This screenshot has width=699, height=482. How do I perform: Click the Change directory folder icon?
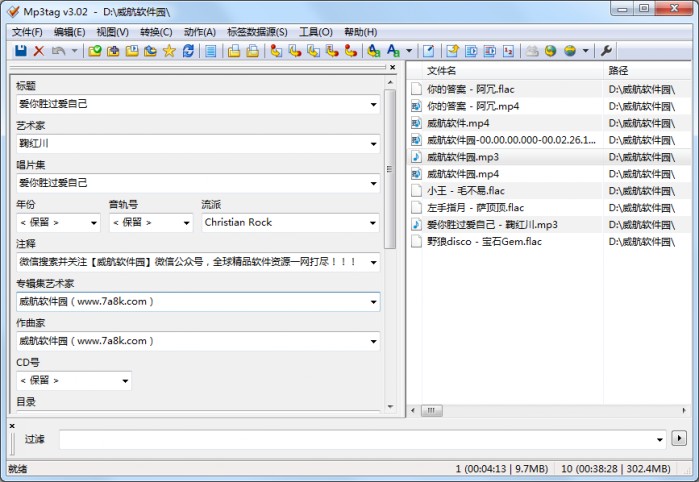pyautogui.click(x=95, y=51)
